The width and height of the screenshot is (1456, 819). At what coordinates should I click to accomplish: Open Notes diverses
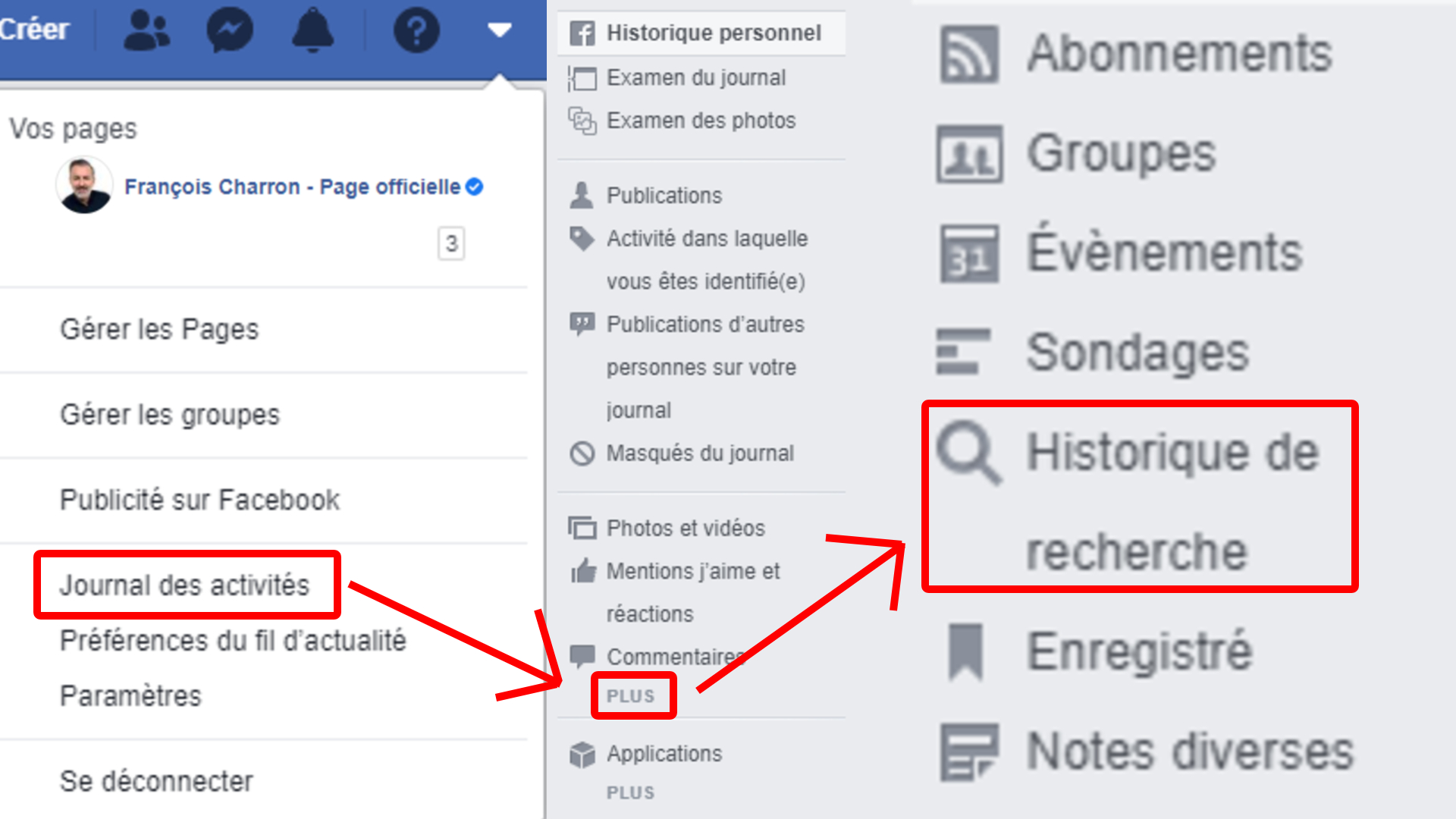click(x=1190, y=751)
